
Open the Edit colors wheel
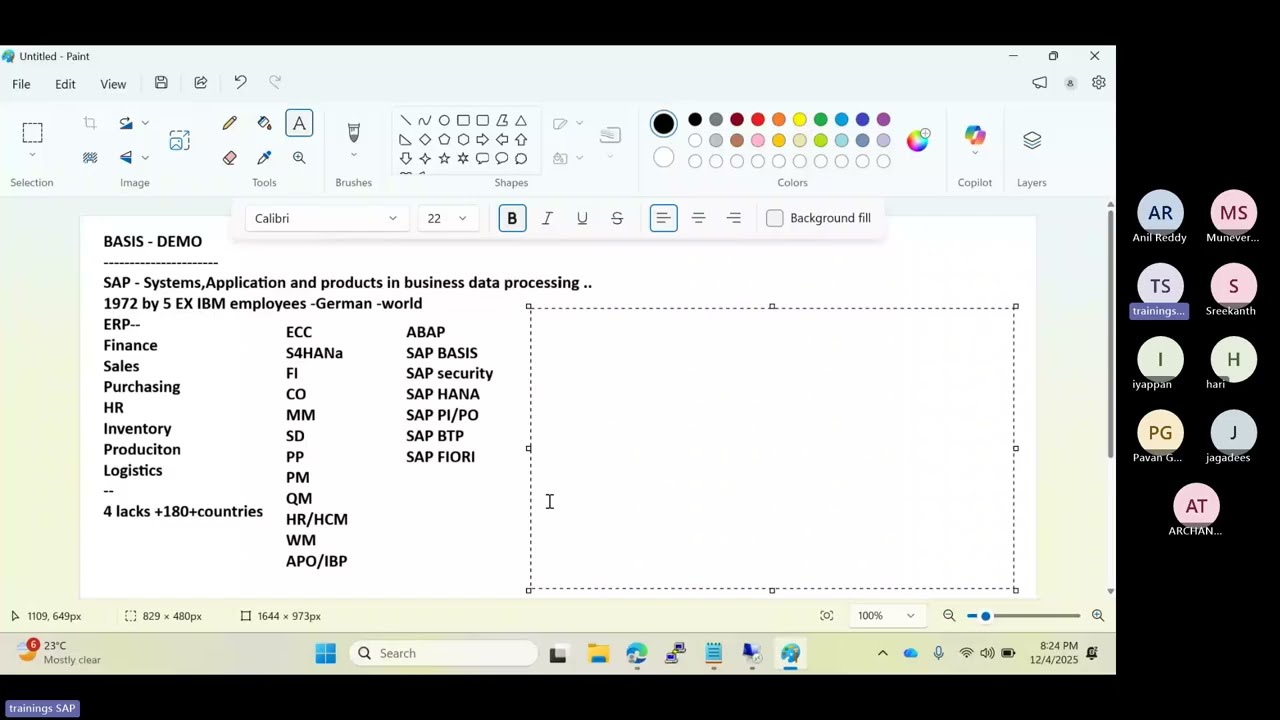point(918,140)
